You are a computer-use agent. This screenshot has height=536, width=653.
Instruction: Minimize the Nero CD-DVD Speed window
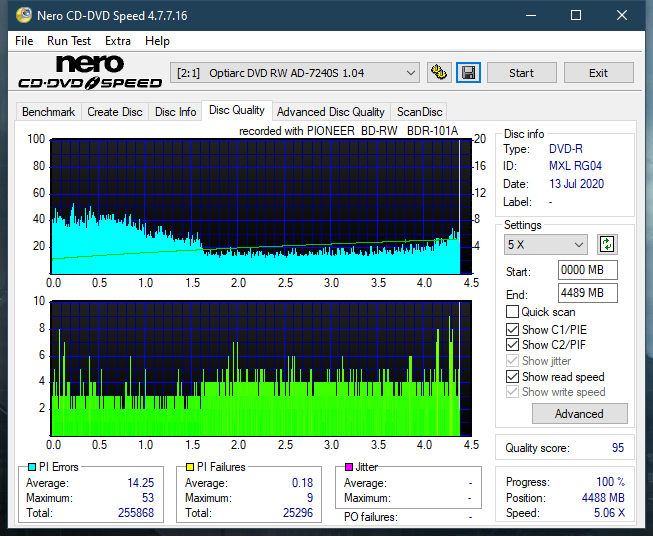[531, 15]
